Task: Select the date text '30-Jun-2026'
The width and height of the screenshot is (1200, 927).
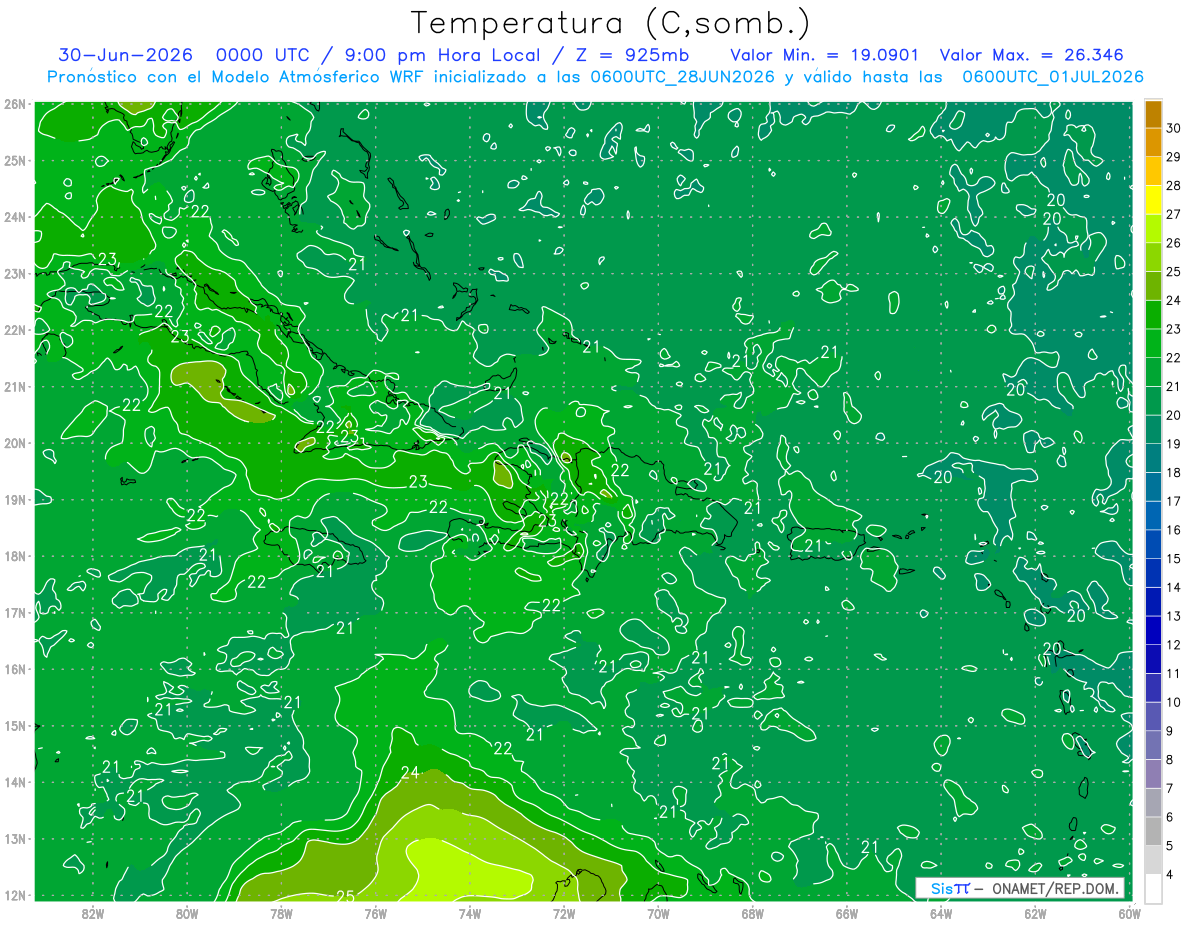Action: [x=125, y=55]
